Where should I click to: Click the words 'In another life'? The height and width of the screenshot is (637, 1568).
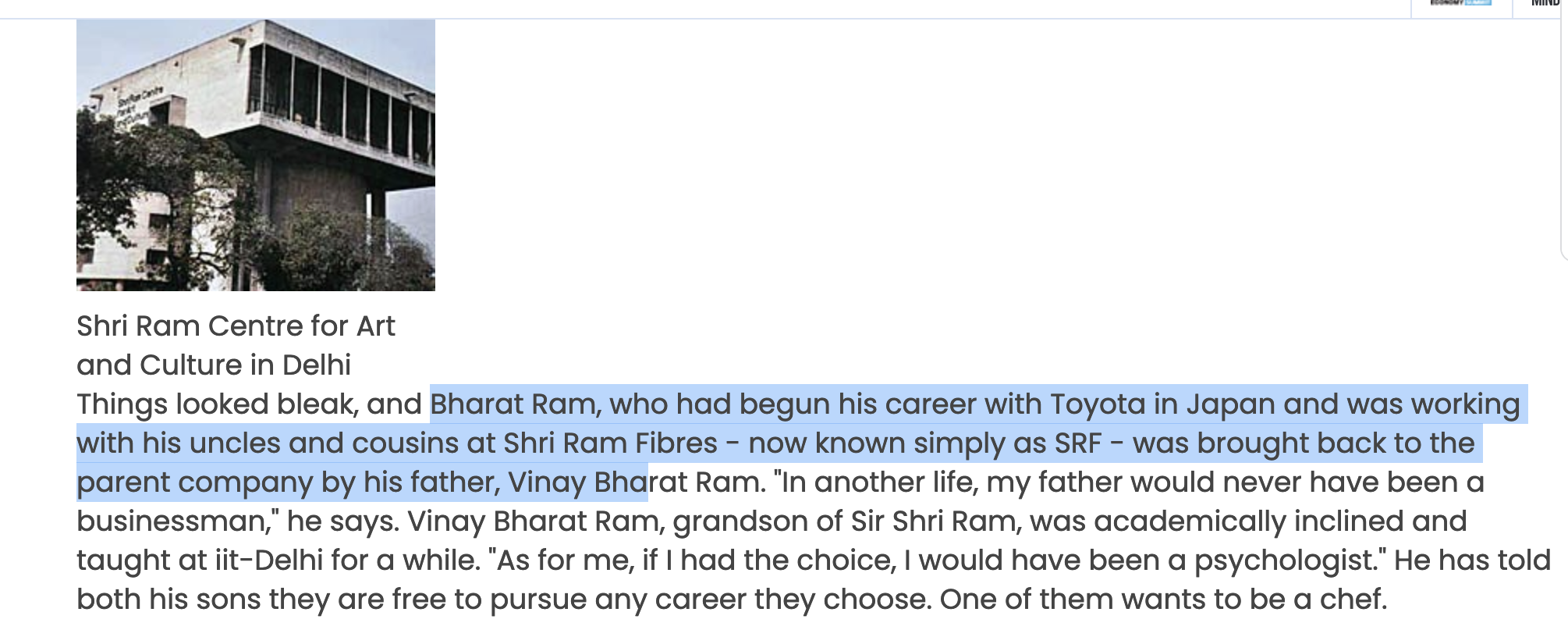pyautogui.click(x=879, y=482)
